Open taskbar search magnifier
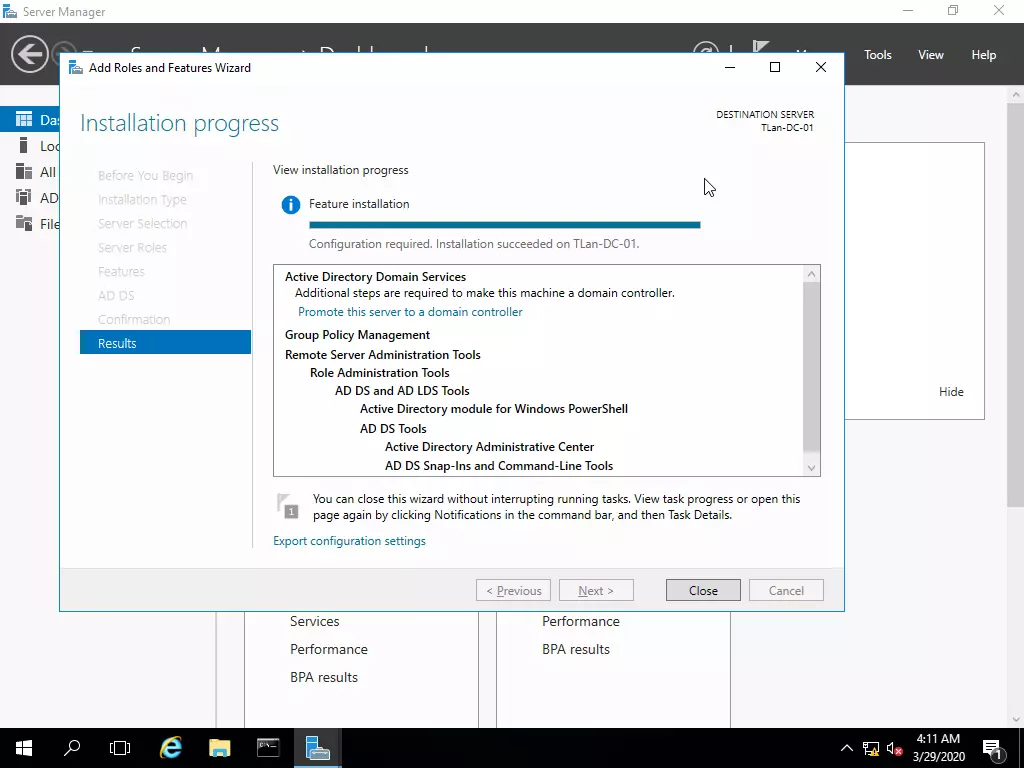The width and height of the screenshot is (1024, 768). [72, 748]
